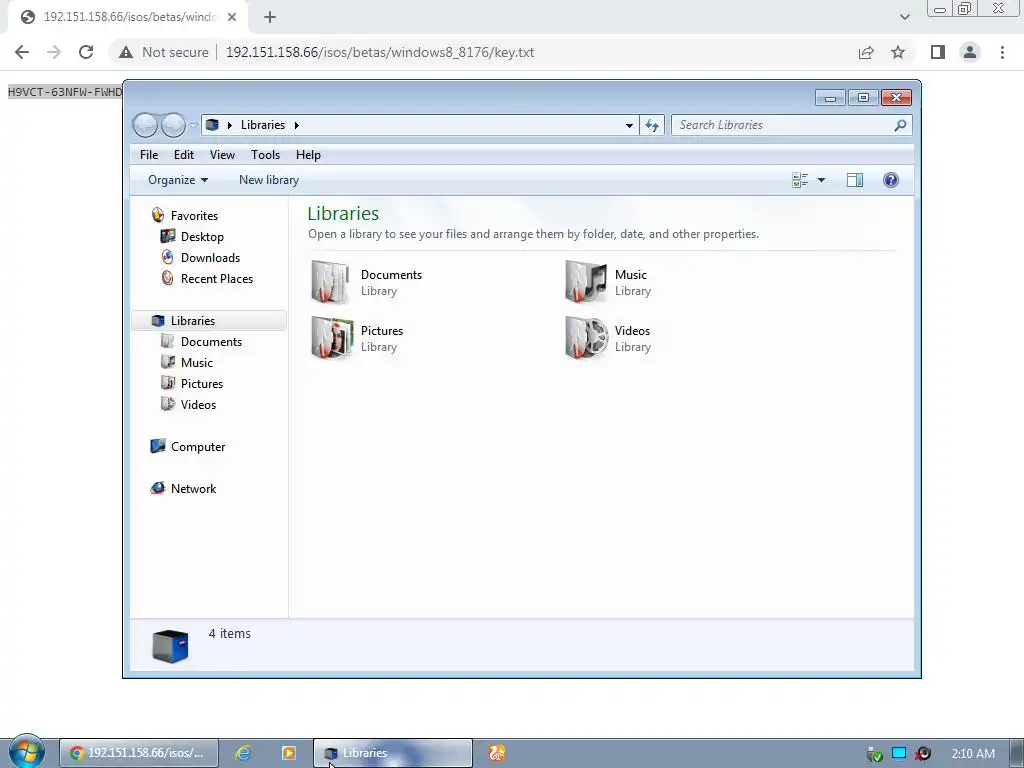Click the product key text in Chrome page
Screen dimensions: 1024x768
point(65,92)
